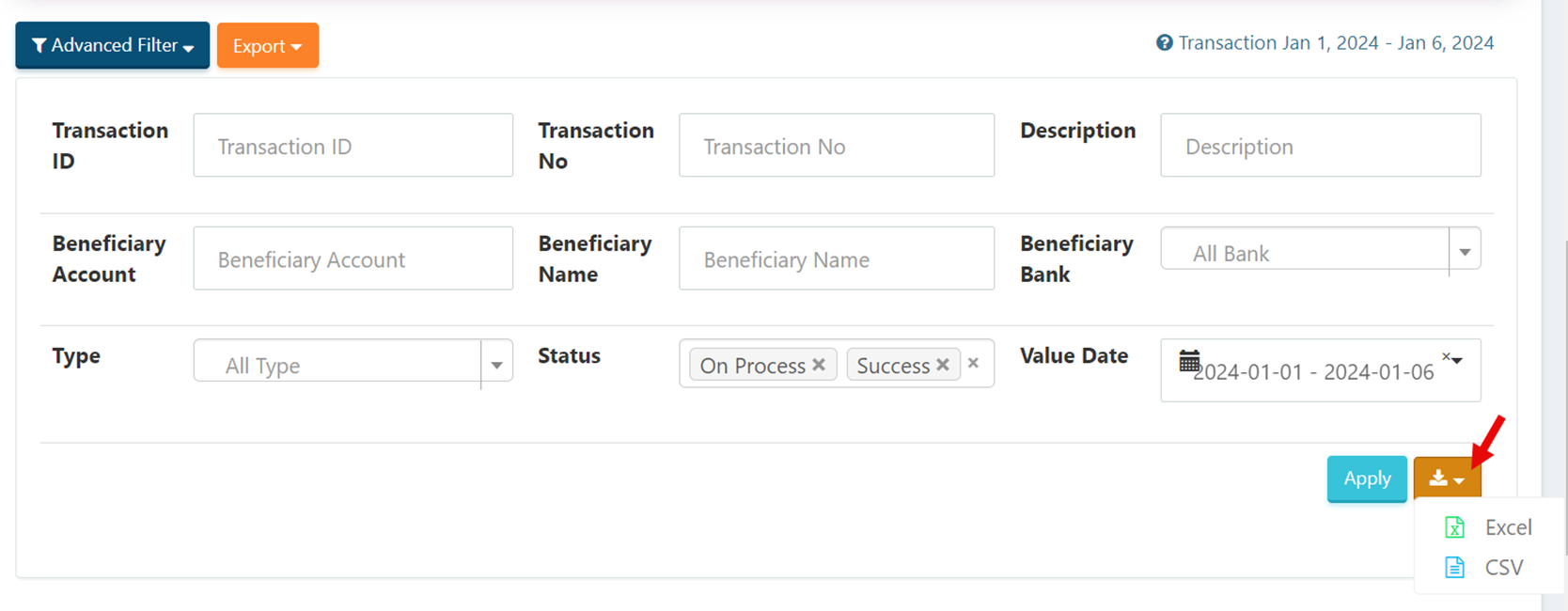Remove the Success status tag

point(943,365)
